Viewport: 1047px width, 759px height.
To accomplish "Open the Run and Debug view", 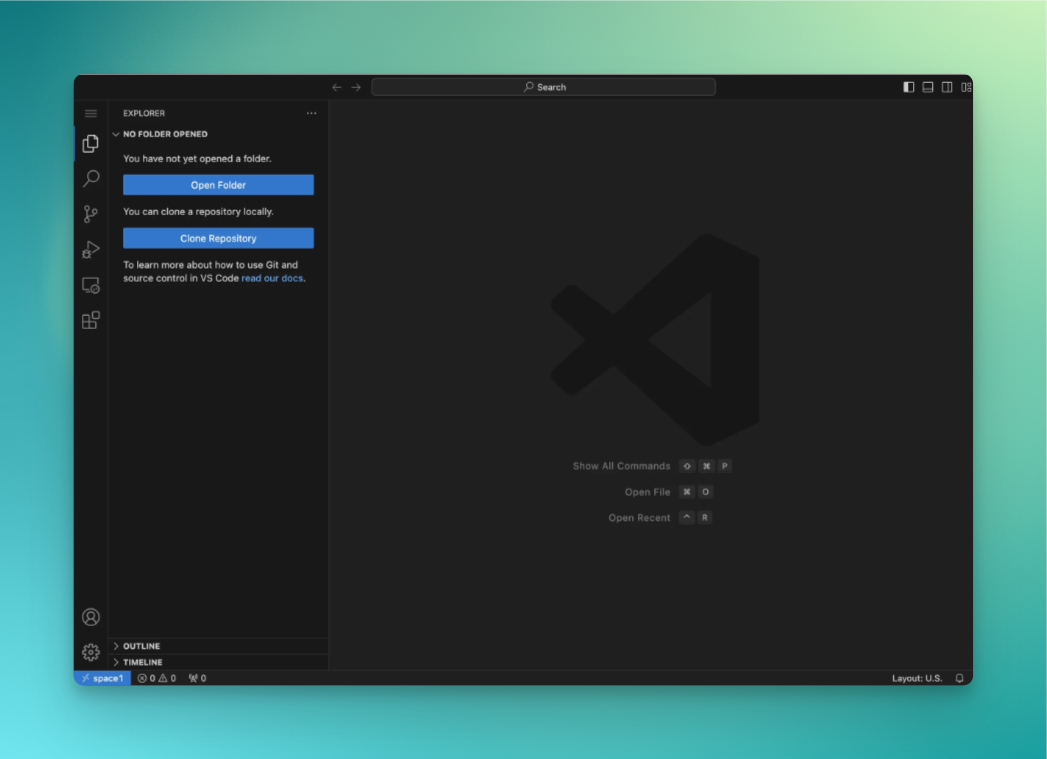I will [91, 249].
